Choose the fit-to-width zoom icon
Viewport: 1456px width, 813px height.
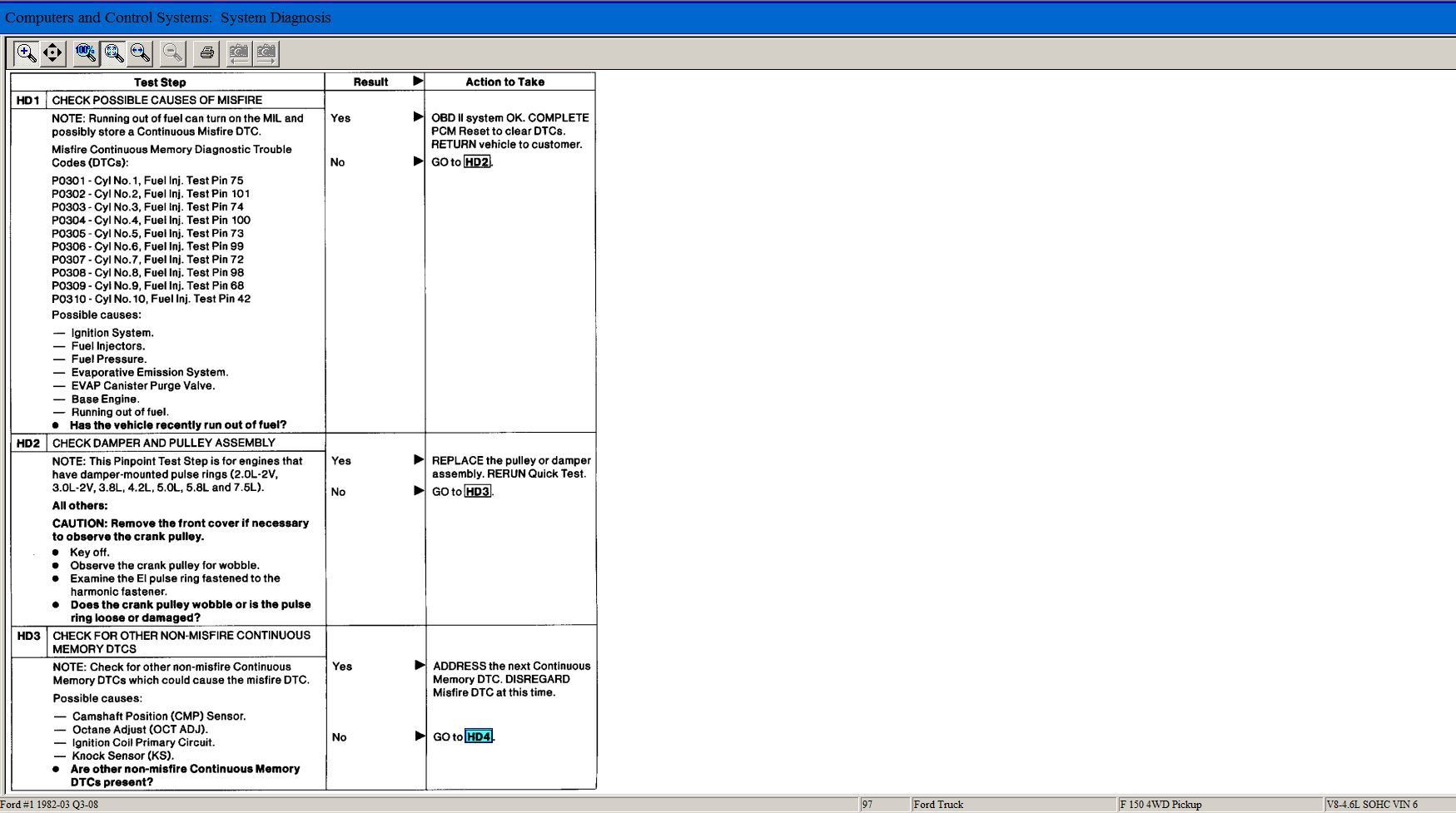(x=141, y=53)
